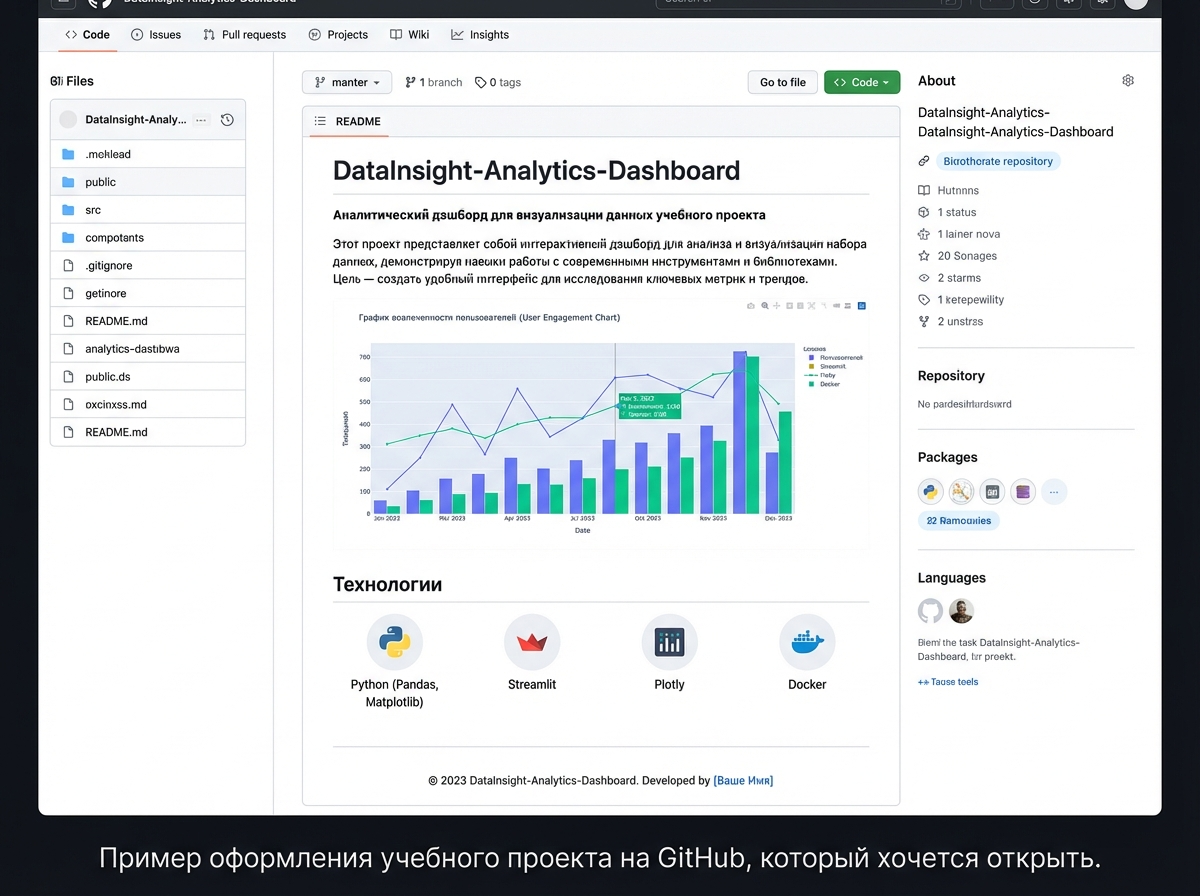This screenshot has width=1200, height=896.
Task: Open the green Code dropdown button
Action: [x=862, y=82]
